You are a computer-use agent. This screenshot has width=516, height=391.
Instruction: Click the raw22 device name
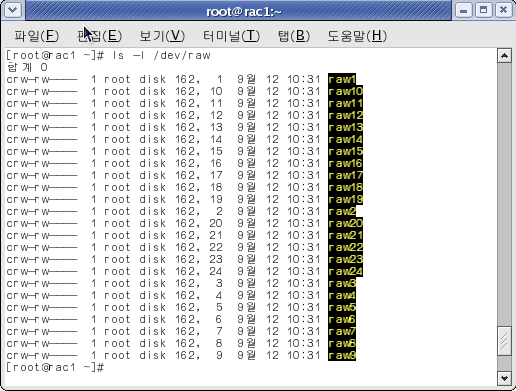(345, 247)
